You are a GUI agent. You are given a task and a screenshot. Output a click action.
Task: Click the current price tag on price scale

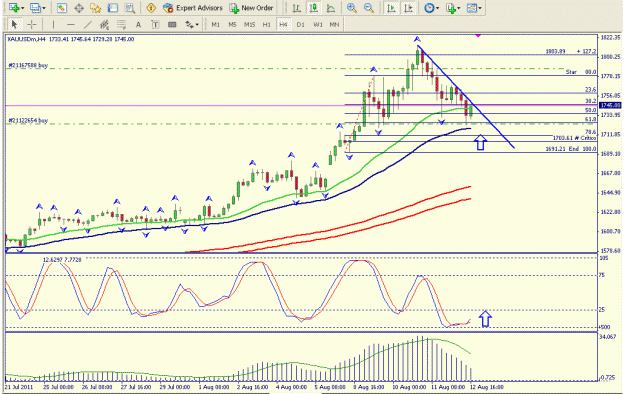[x=611, y=105]
